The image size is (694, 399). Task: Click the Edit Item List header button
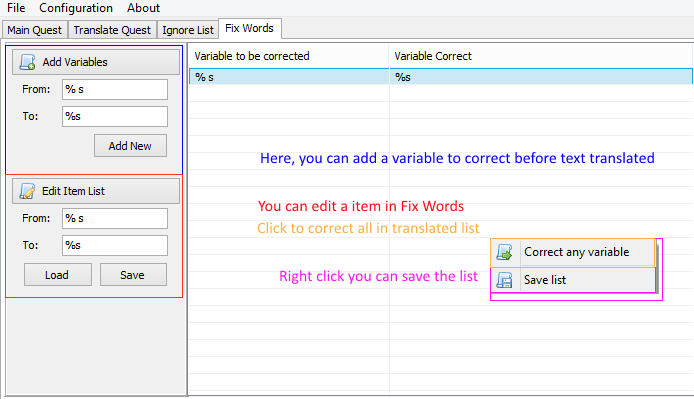(x=96, y=191)
